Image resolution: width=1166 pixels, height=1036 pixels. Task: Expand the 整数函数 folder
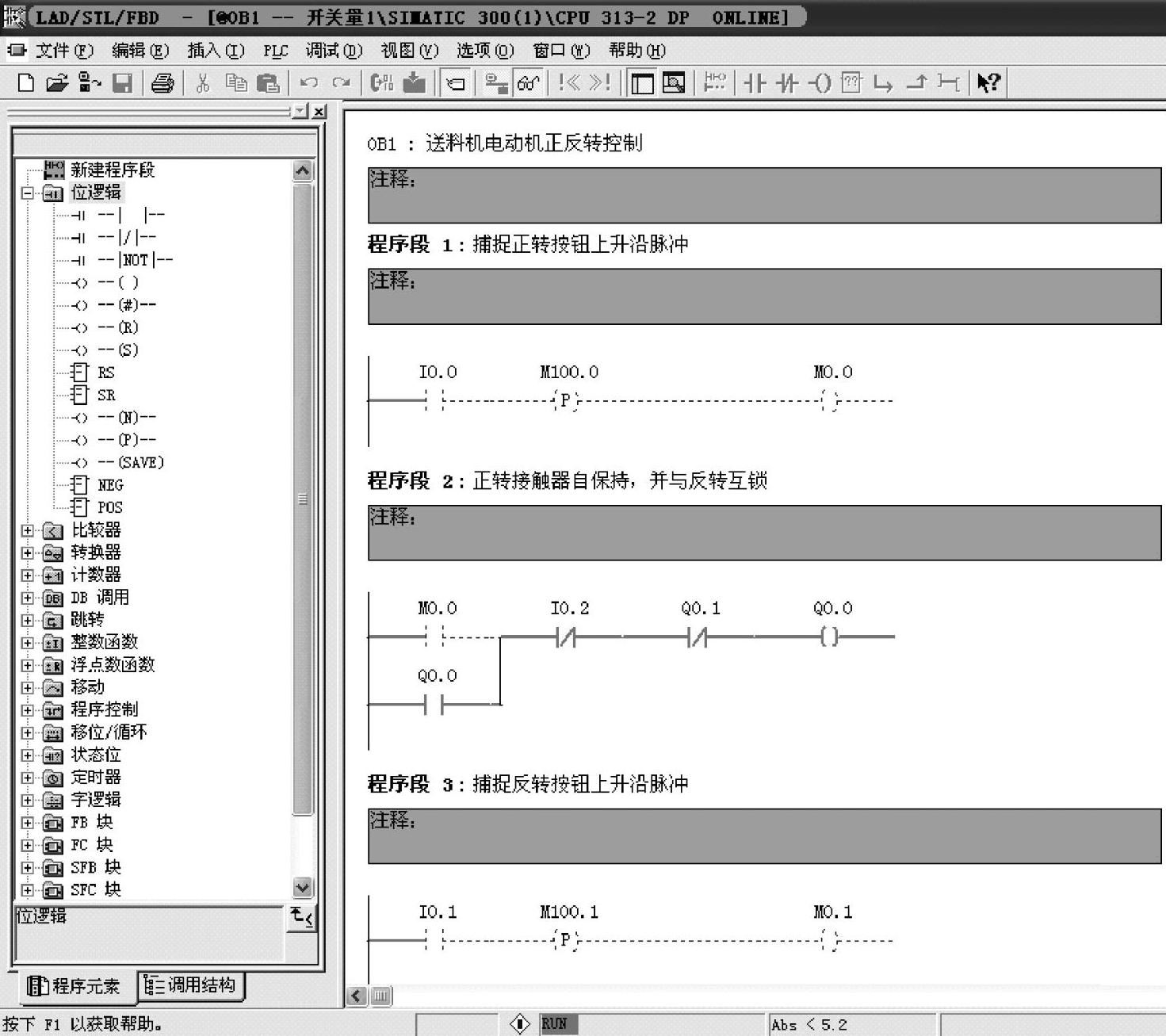click(28, 643)
